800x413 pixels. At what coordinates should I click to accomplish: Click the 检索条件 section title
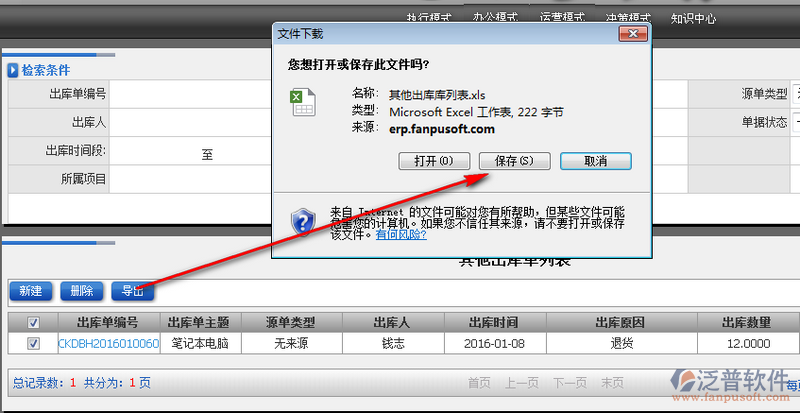46,70
